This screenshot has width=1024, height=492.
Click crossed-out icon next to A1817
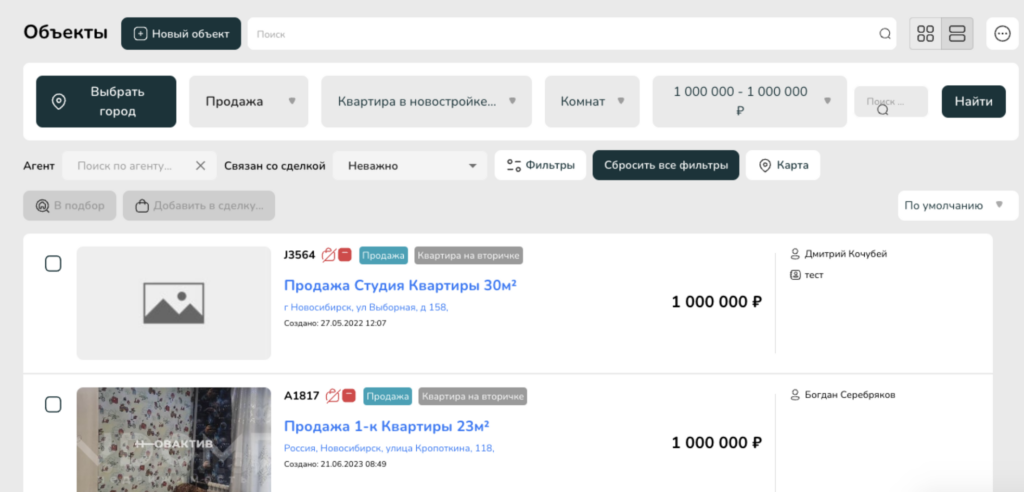tap(332, 396)
